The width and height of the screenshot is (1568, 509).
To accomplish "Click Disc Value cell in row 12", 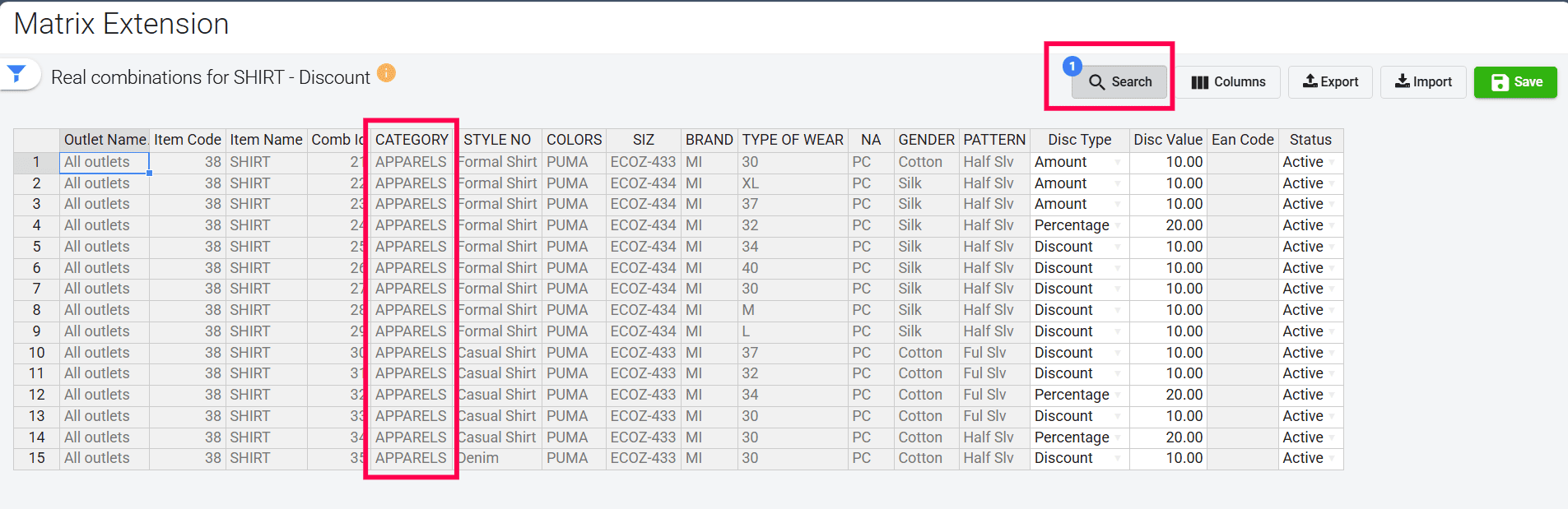I will [1167, 395].
